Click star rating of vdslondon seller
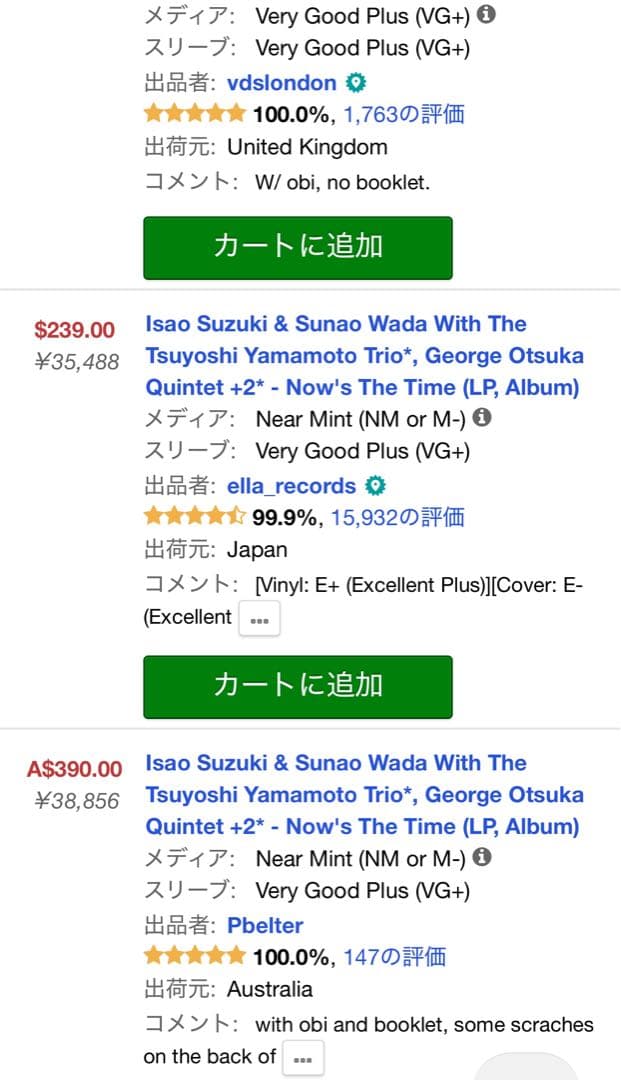The image size is (621, 1080). (x=194, y=114)
